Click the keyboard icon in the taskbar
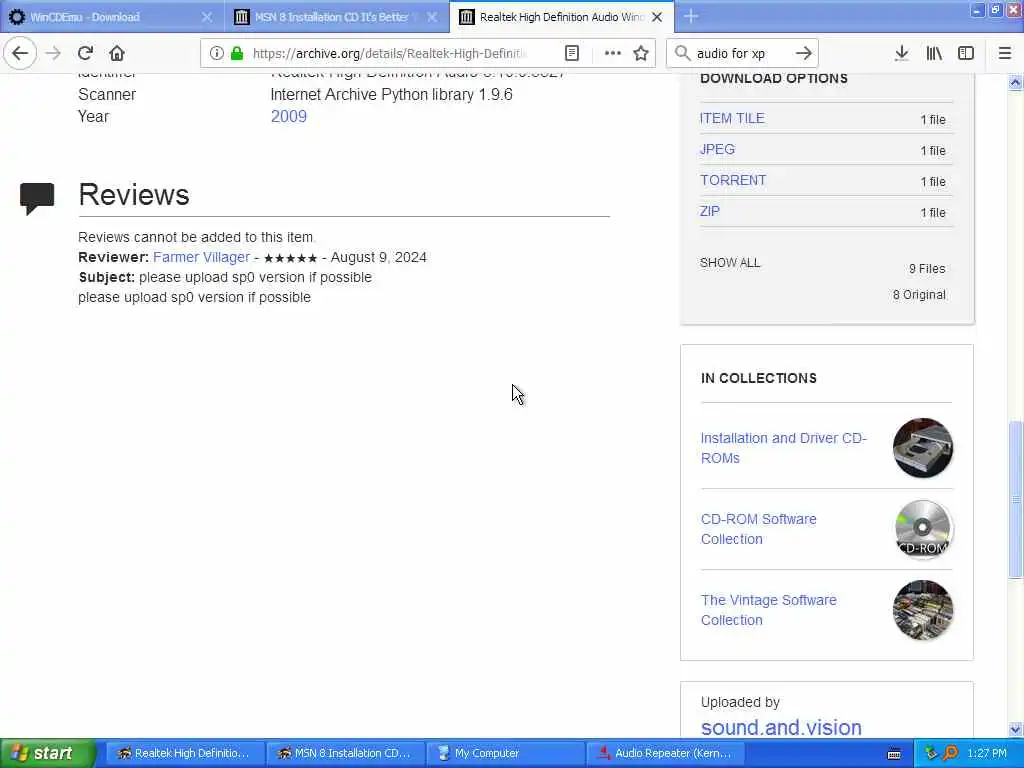Image resolution: width=1024 pixels, height=768 pixels. coord(894,754)
